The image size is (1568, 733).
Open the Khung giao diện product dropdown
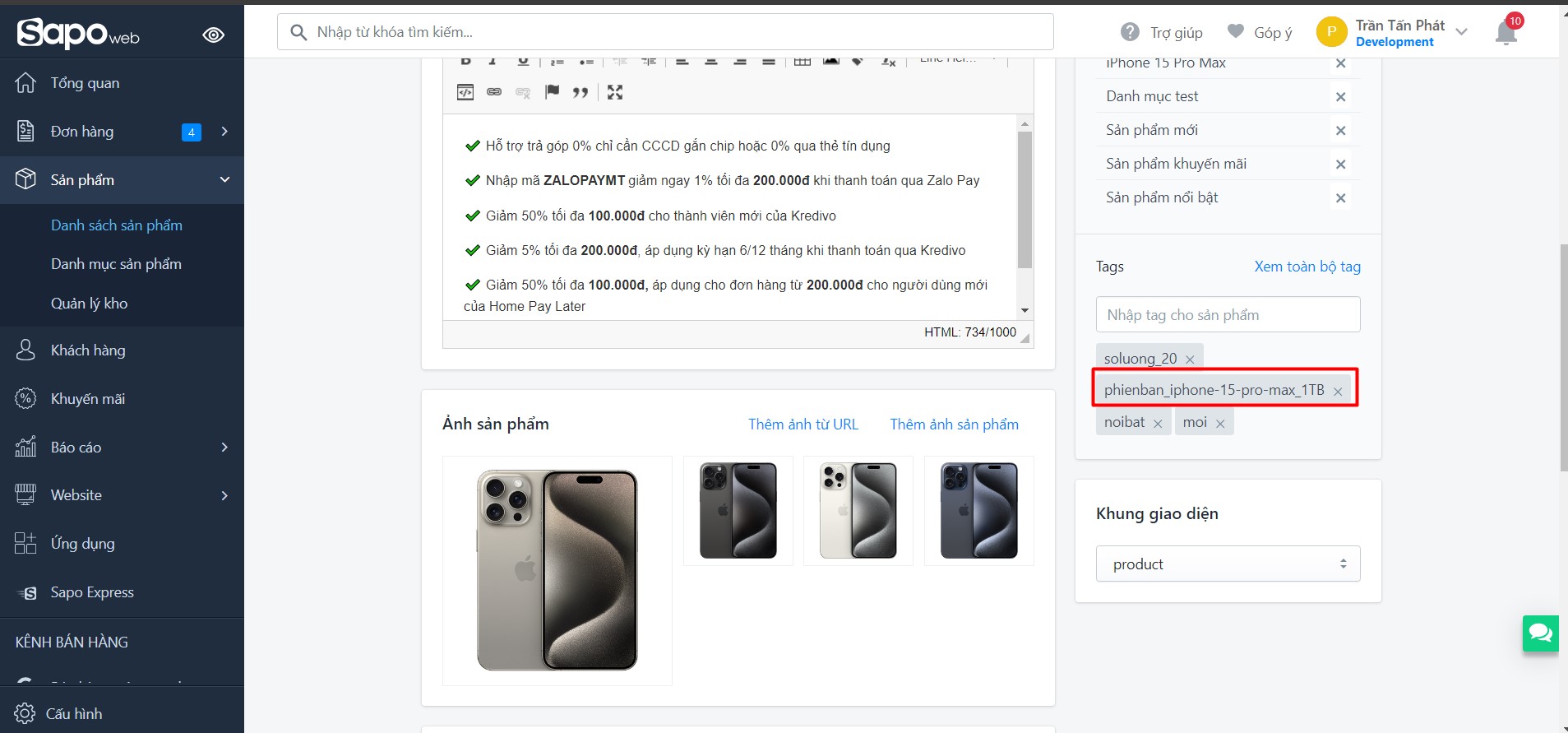click(1228, 564)
